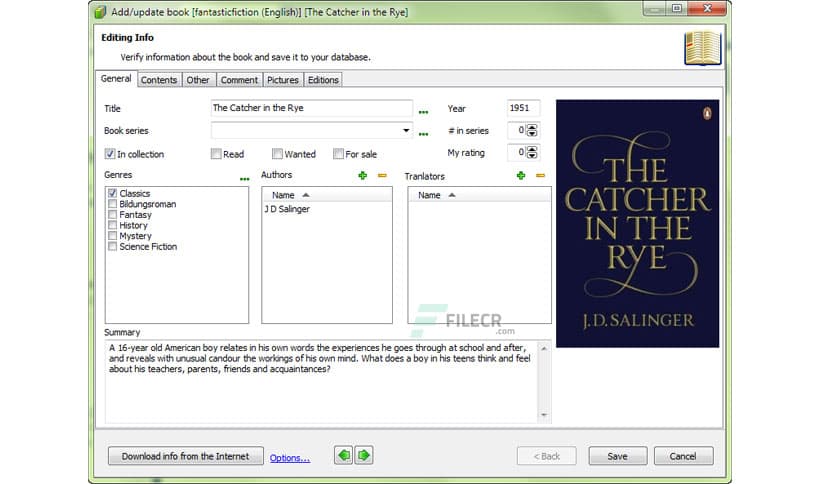Open the Comment tab

[239, 80]
